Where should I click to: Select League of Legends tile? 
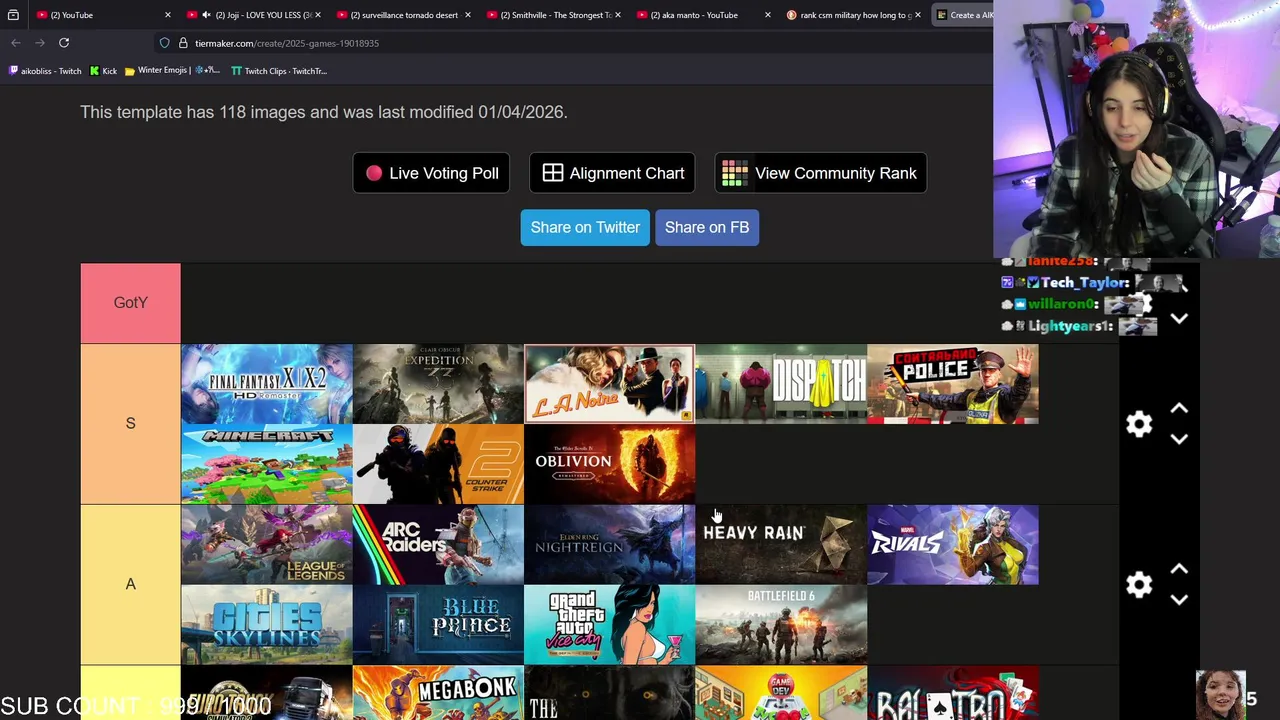267,545
